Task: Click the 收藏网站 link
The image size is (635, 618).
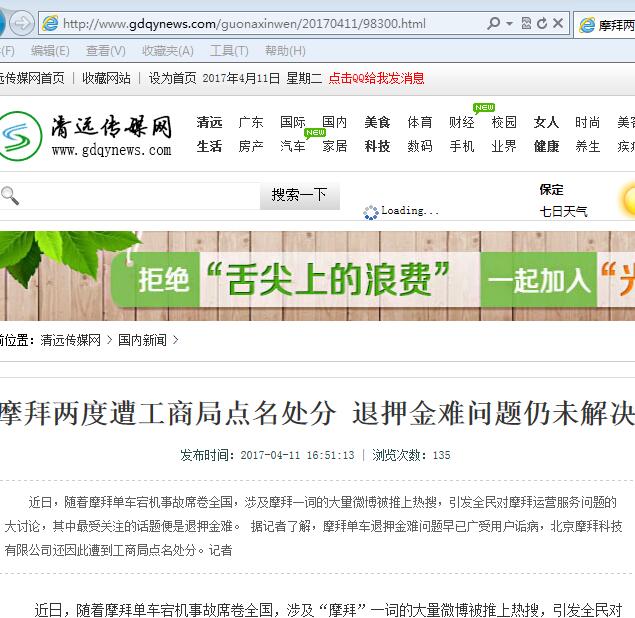Action: pyautogui.click(x=106, y=78)
